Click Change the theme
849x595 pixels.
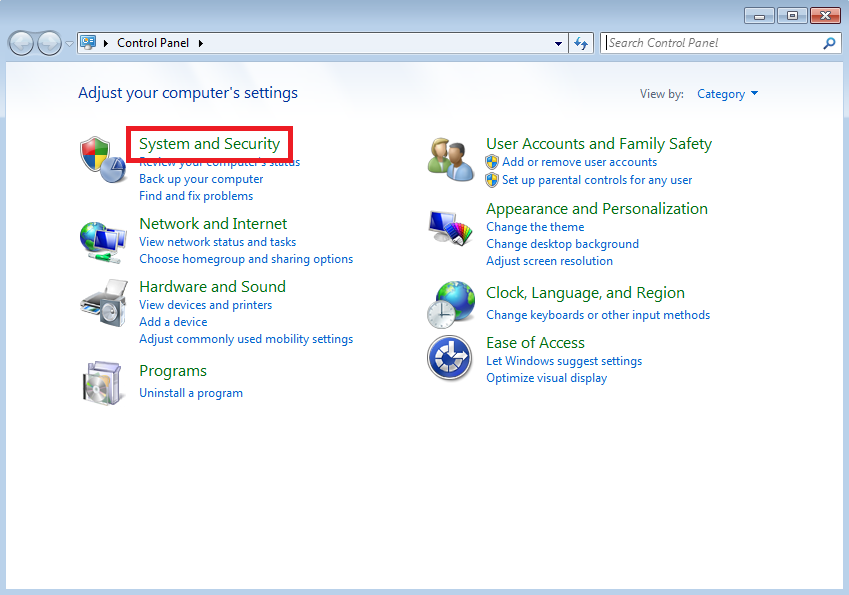(x=535, y=227)
